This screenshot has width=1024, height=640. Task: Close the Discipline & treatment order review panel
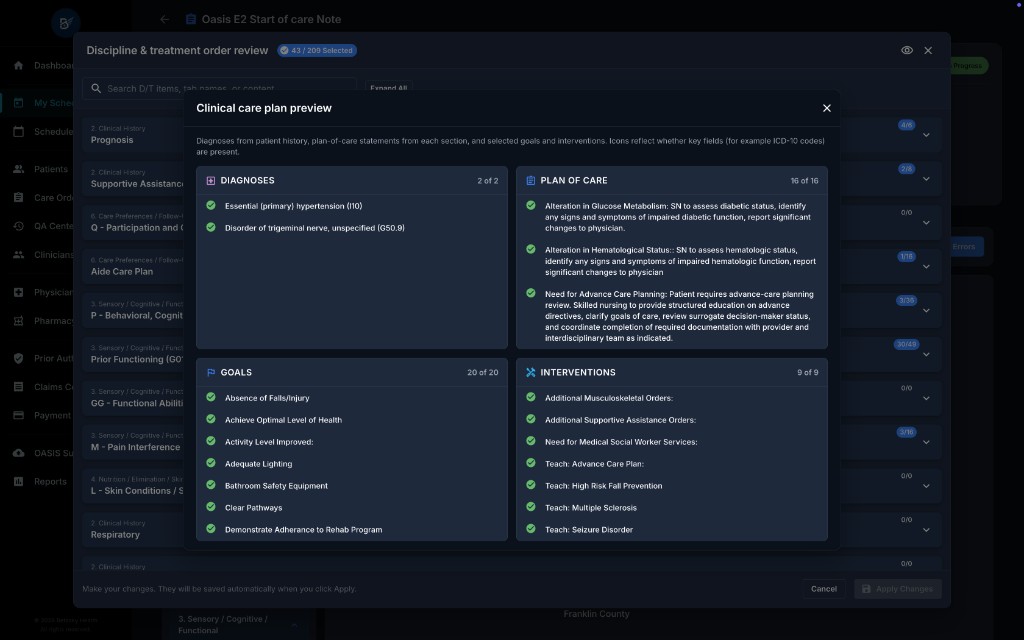928,50
